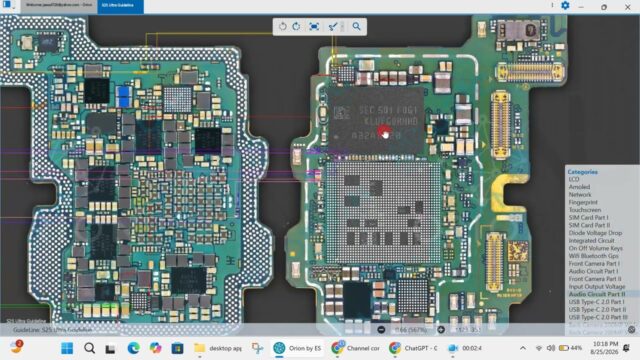Click the blue capacitor component on left board
The image size is (640, 360).
pyautogui.click(x=124, y=97)
